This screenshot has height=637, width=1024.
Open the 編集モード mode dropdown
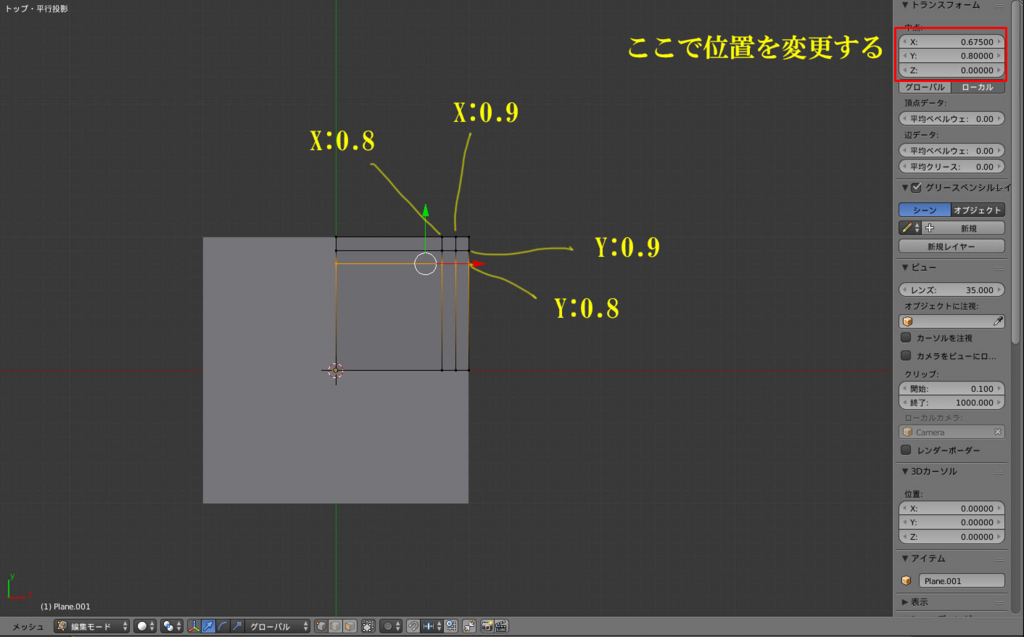coord(92,627)
